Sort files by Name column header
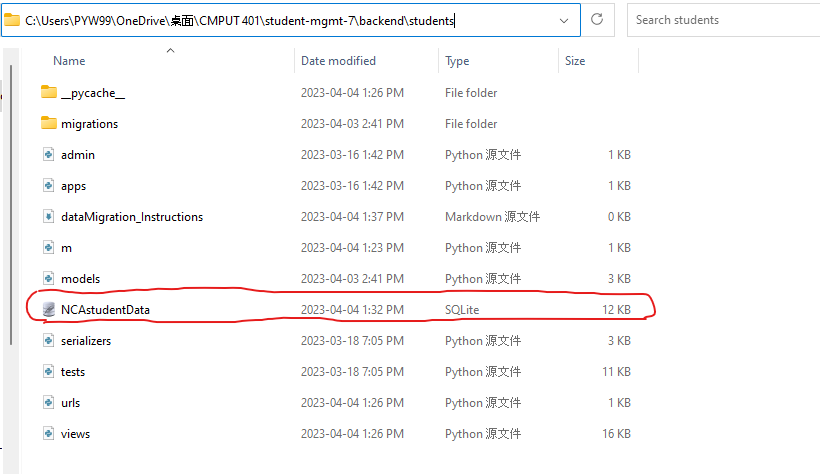 pyautogui.click(x=69, y=61)
